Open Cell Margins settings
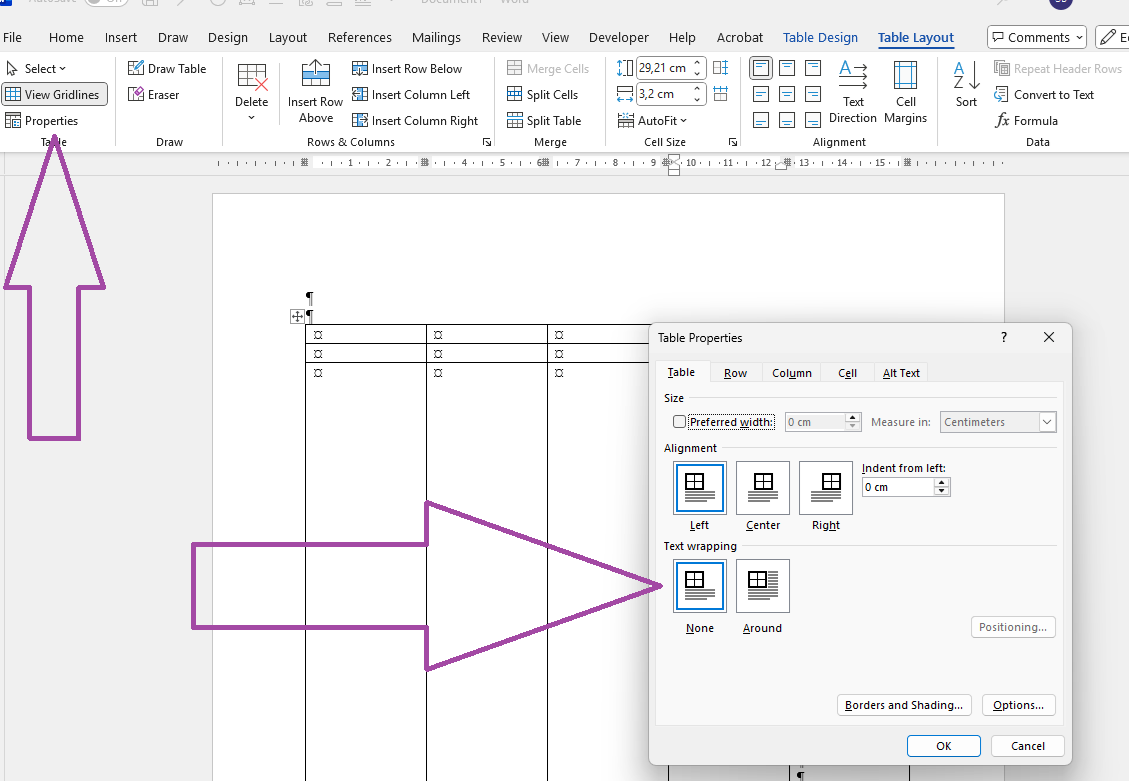 pos(905,92)
